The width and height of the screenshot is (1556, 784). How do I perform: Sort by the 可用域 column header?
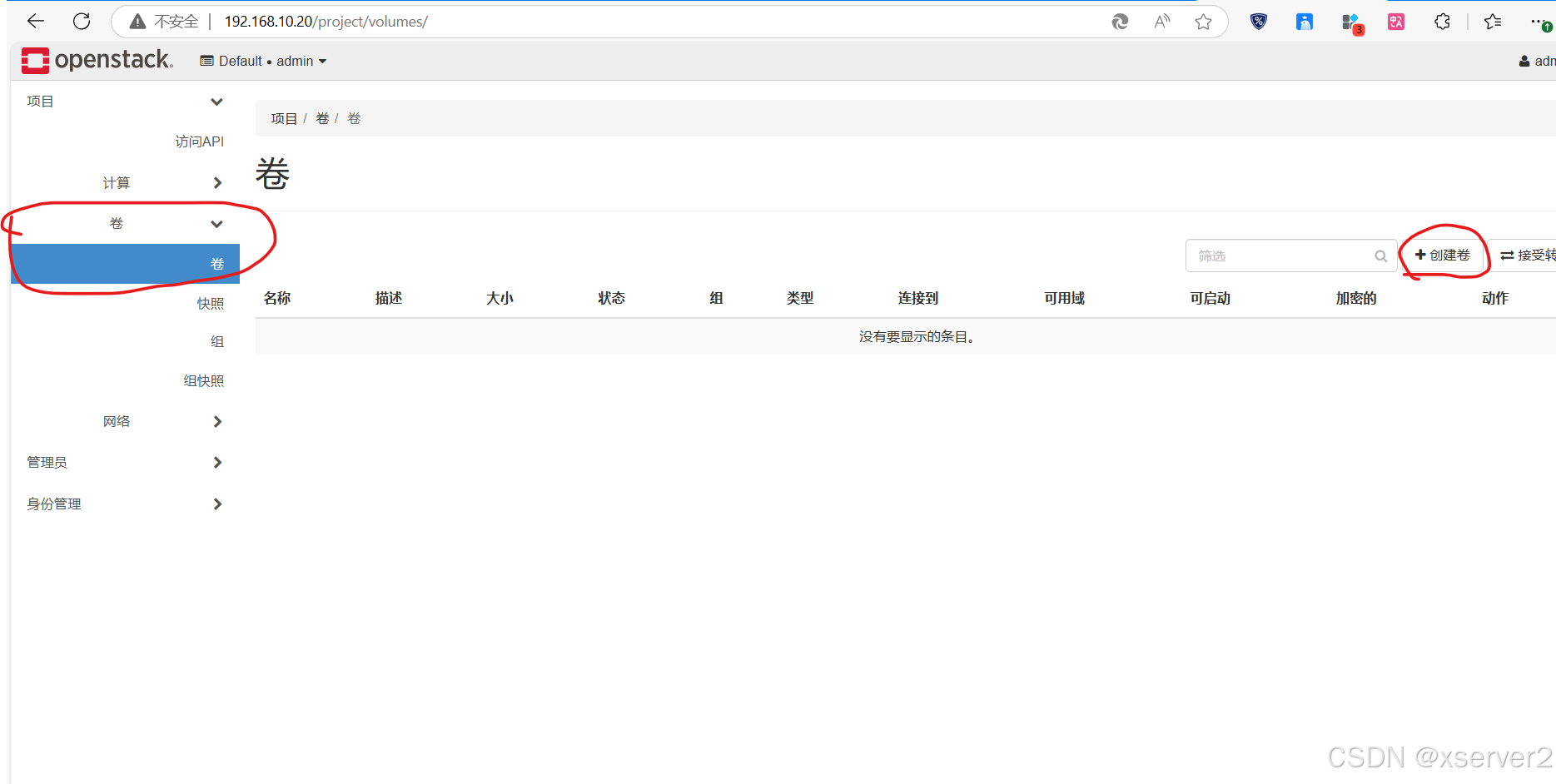[x=1065, y=298]
